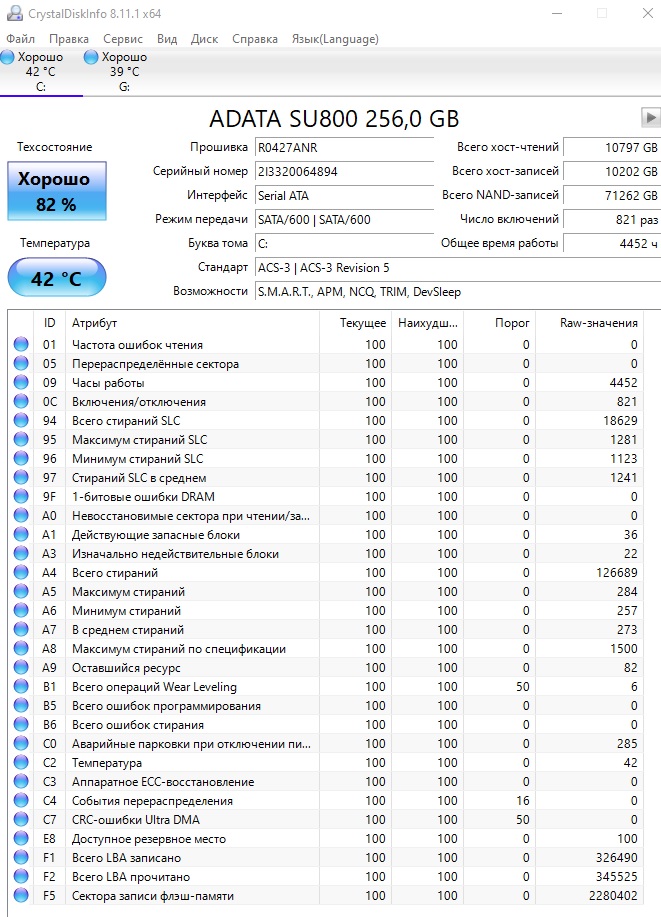Open the Сервис menu
Screen dimensions: 661x917
123,39
